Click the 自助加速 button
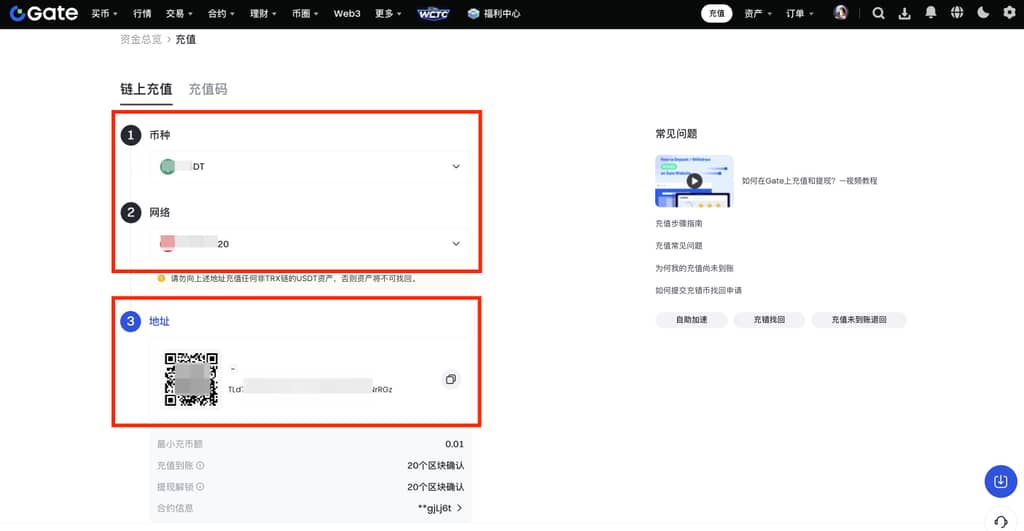 691,320
